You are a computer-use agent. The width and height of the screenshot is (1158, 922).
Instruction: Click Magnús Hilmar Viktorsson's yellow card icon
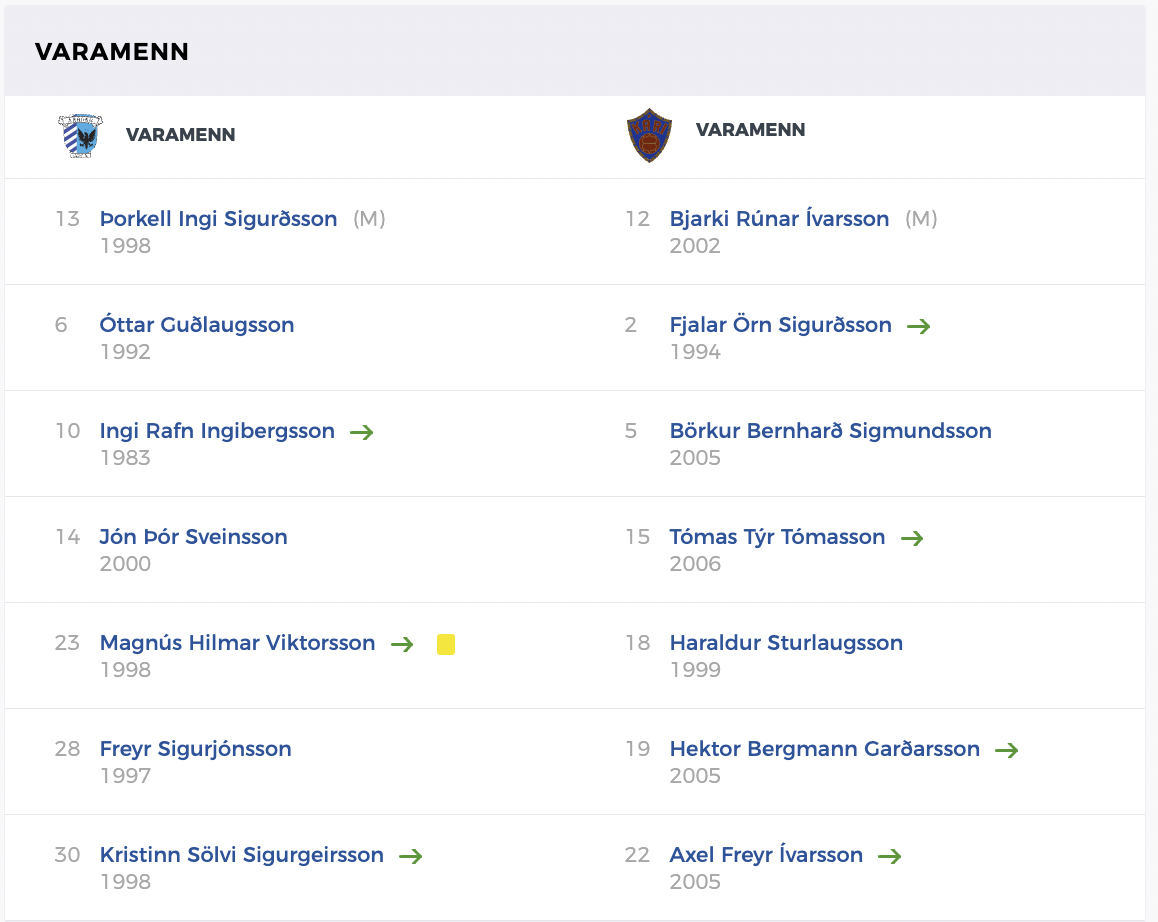coord(446,644)
